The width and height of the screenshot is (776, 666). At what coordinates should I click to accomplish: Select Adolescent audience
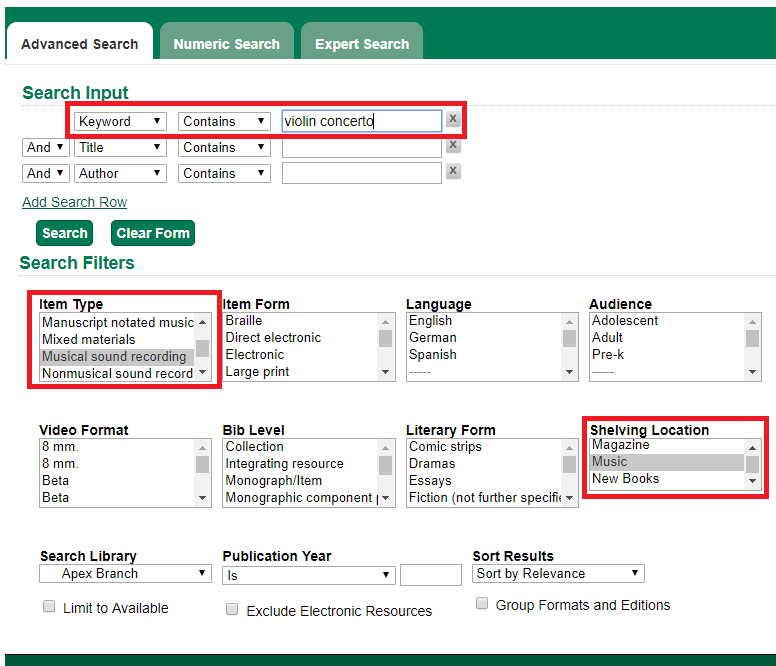pos(667,321)
